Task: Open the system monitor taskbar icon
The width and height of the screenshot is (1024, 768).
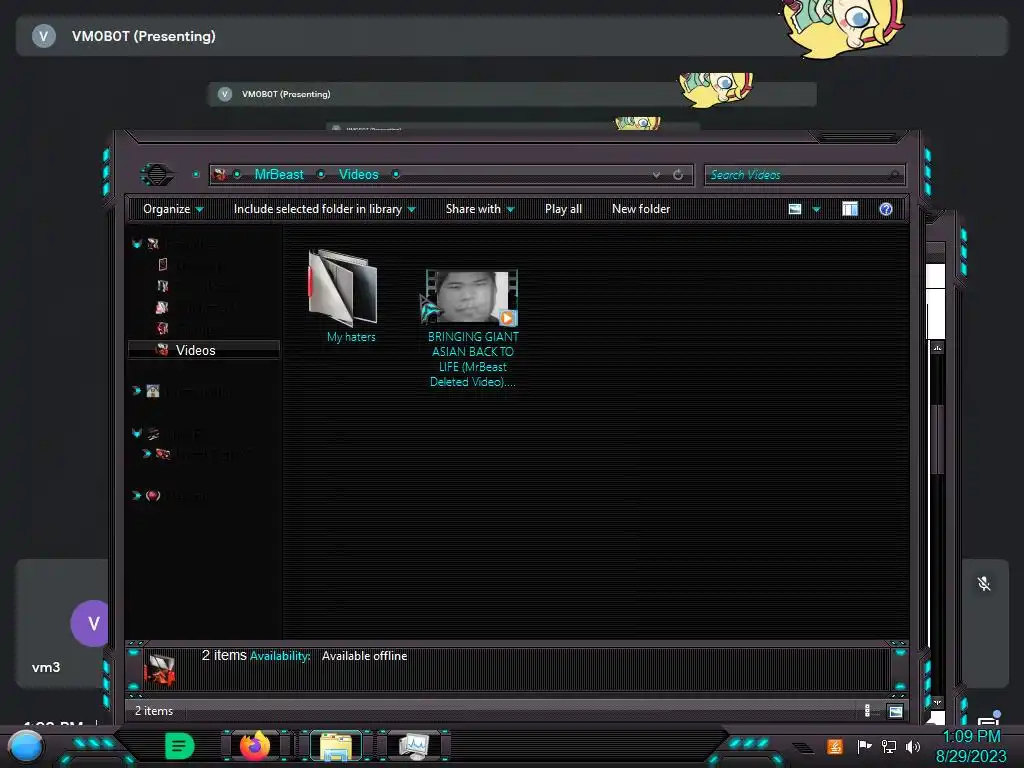Action: click(414, 746)
